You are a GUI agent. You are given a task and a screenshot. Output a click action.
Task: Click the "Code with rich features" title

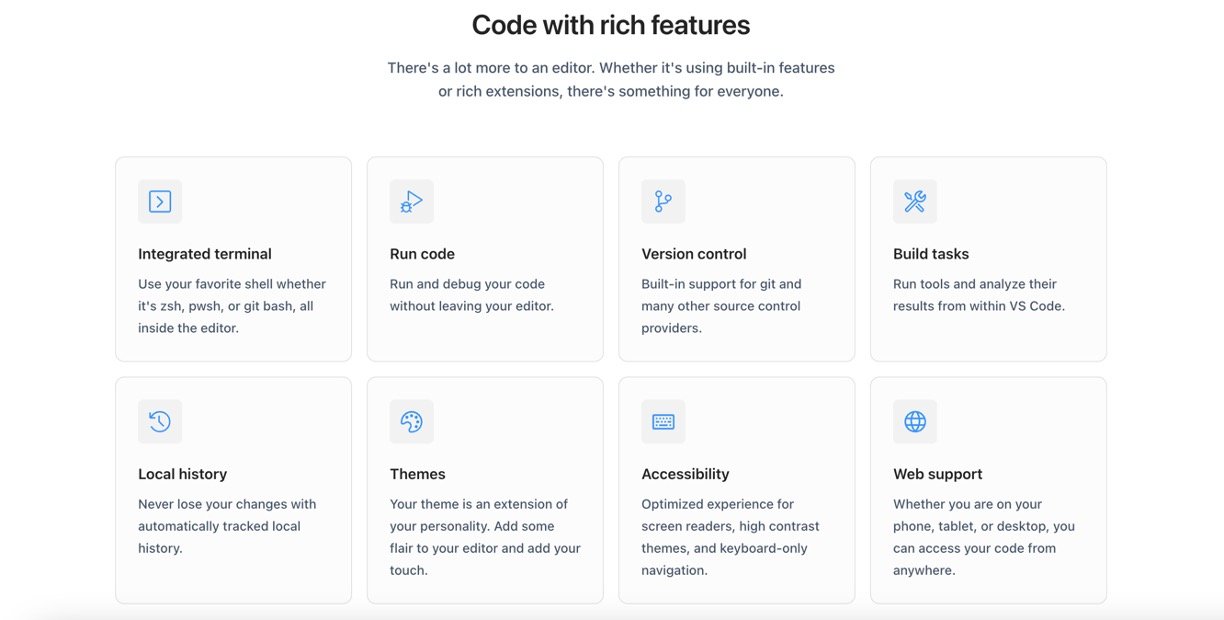(611, 25)
